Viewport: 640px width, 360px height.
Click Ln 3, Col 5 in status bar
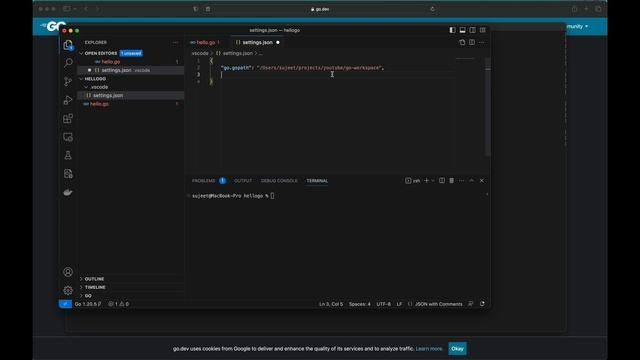tap(331, 304)
